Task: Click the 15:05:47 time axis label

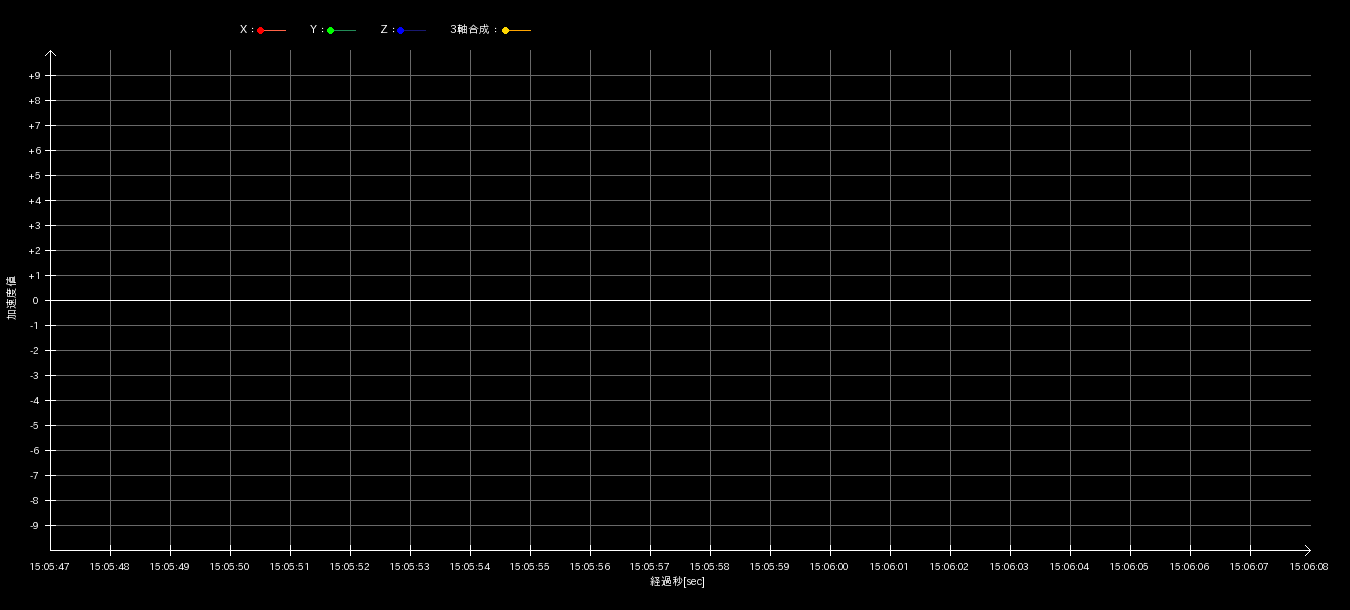Action: (50, 566)
